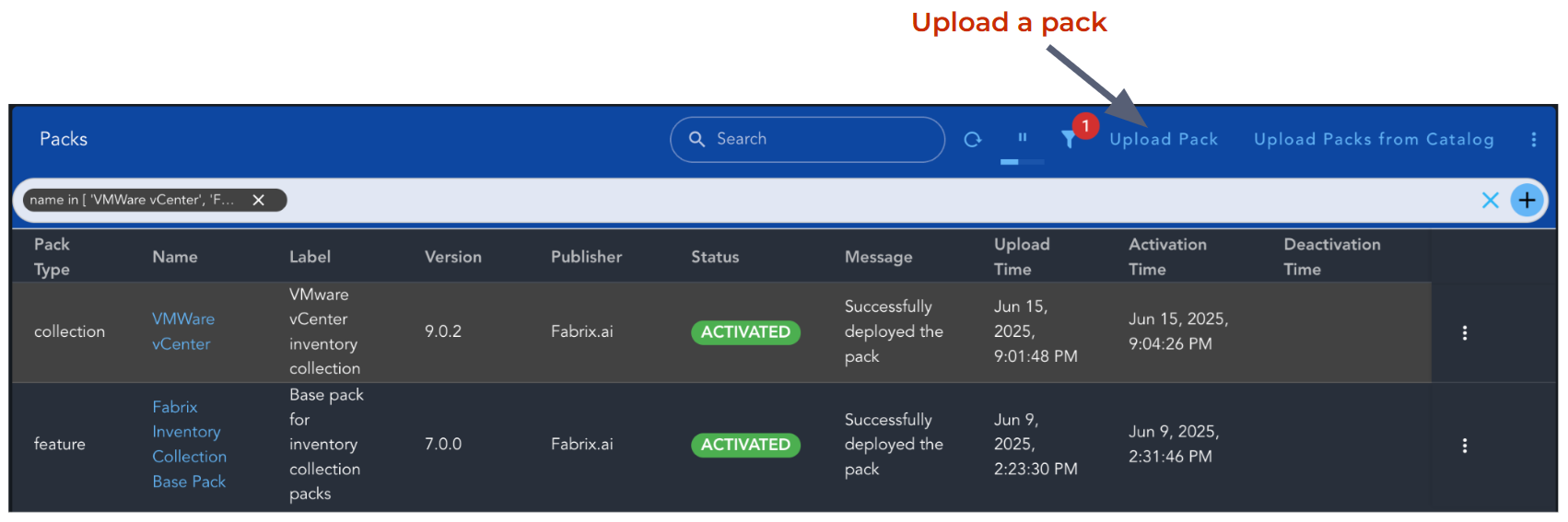
Task: Clear all filters with blue X
Action: 1490,201
